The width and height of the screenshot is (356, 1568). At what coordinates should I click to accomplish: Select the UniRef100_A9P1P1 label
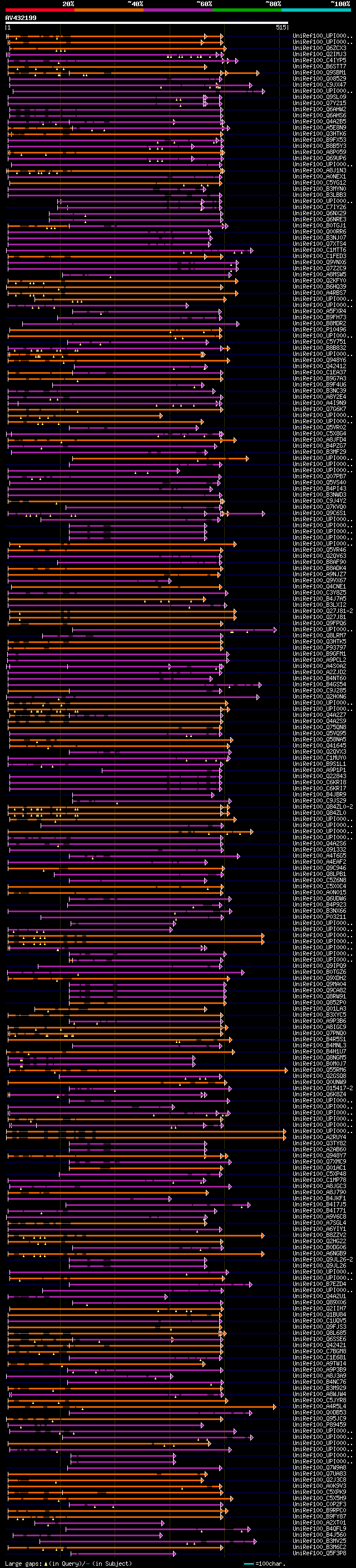pos(319,770)
